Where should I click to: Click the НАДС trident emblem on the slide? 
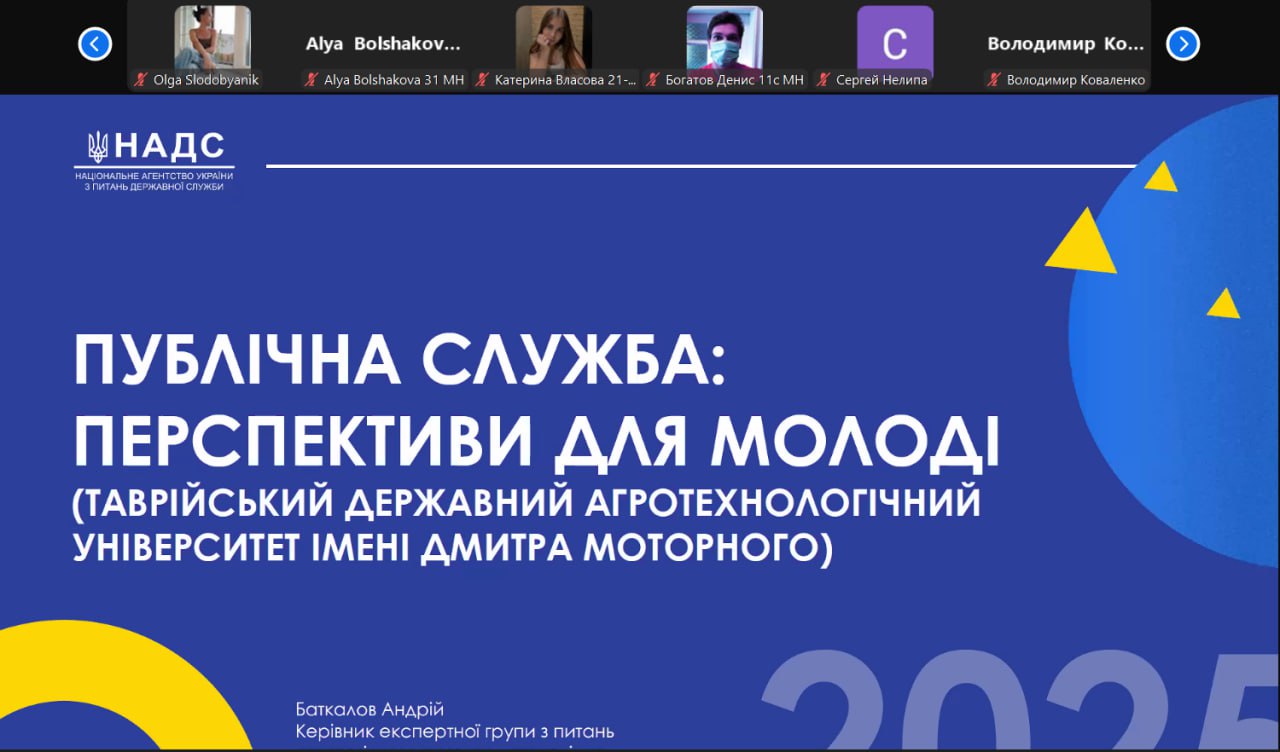tap(98, 147)
